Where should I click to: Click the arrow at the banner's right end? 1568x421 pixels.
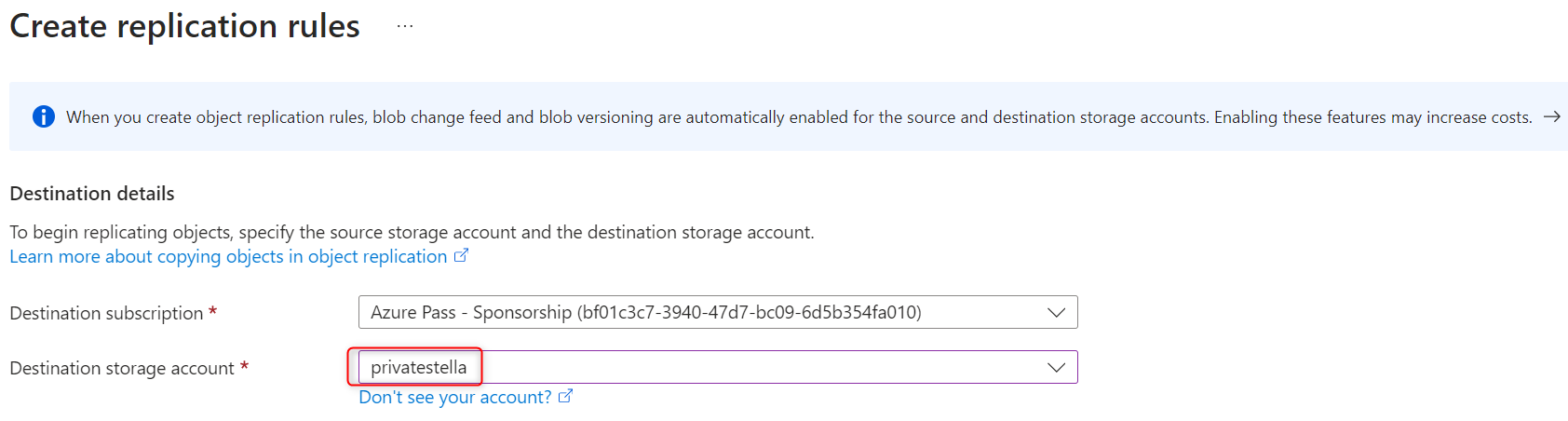[1551, 116]
